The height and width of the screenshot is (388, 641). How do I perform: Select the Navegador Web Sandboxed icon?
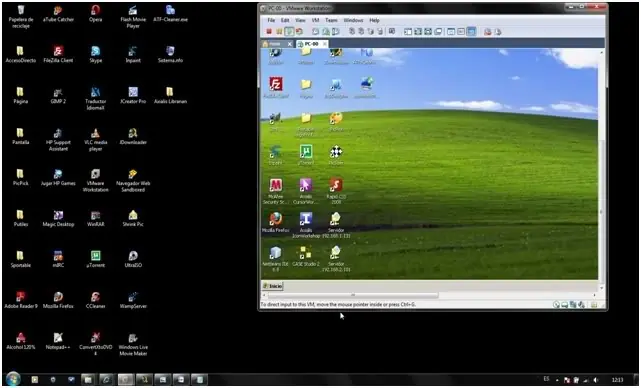133,180
